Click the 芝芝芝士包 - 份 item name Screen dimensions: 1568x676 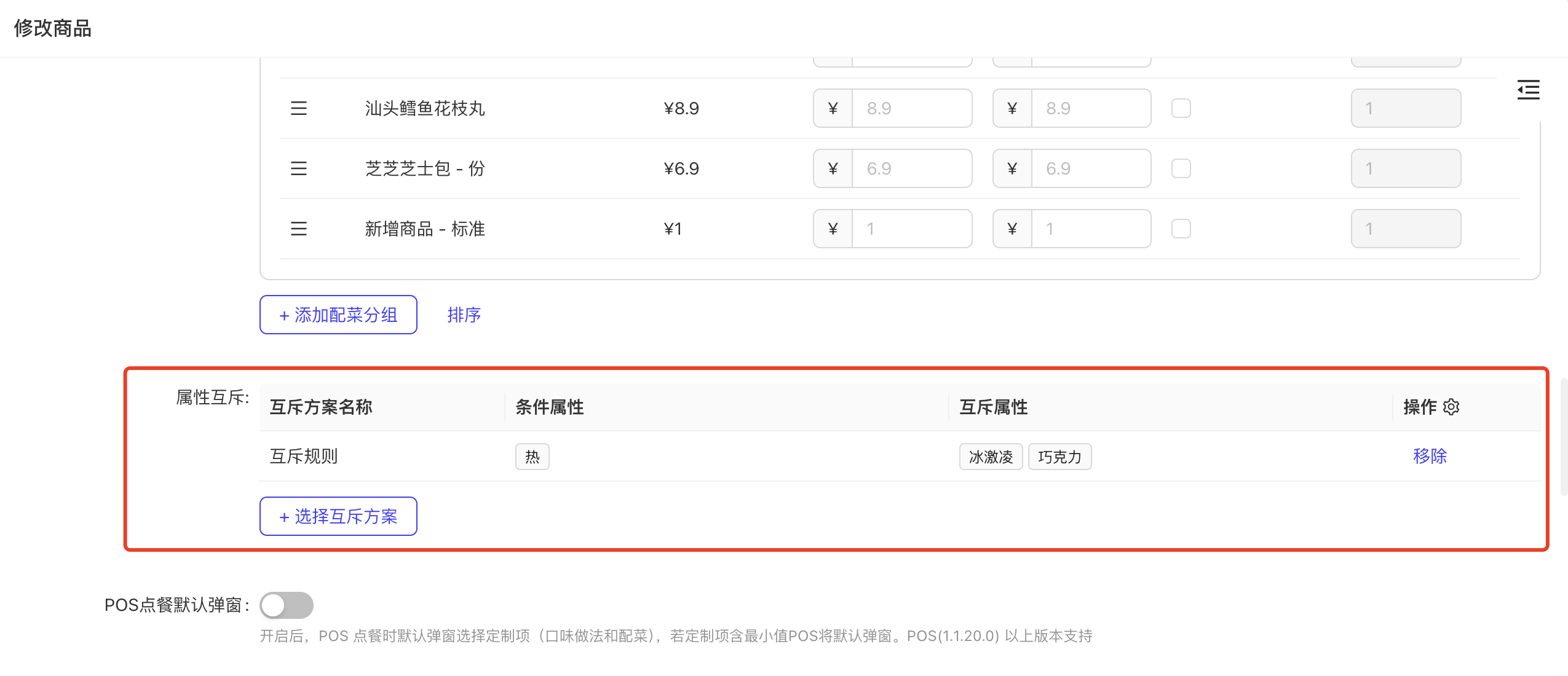[x=425, y=168]
